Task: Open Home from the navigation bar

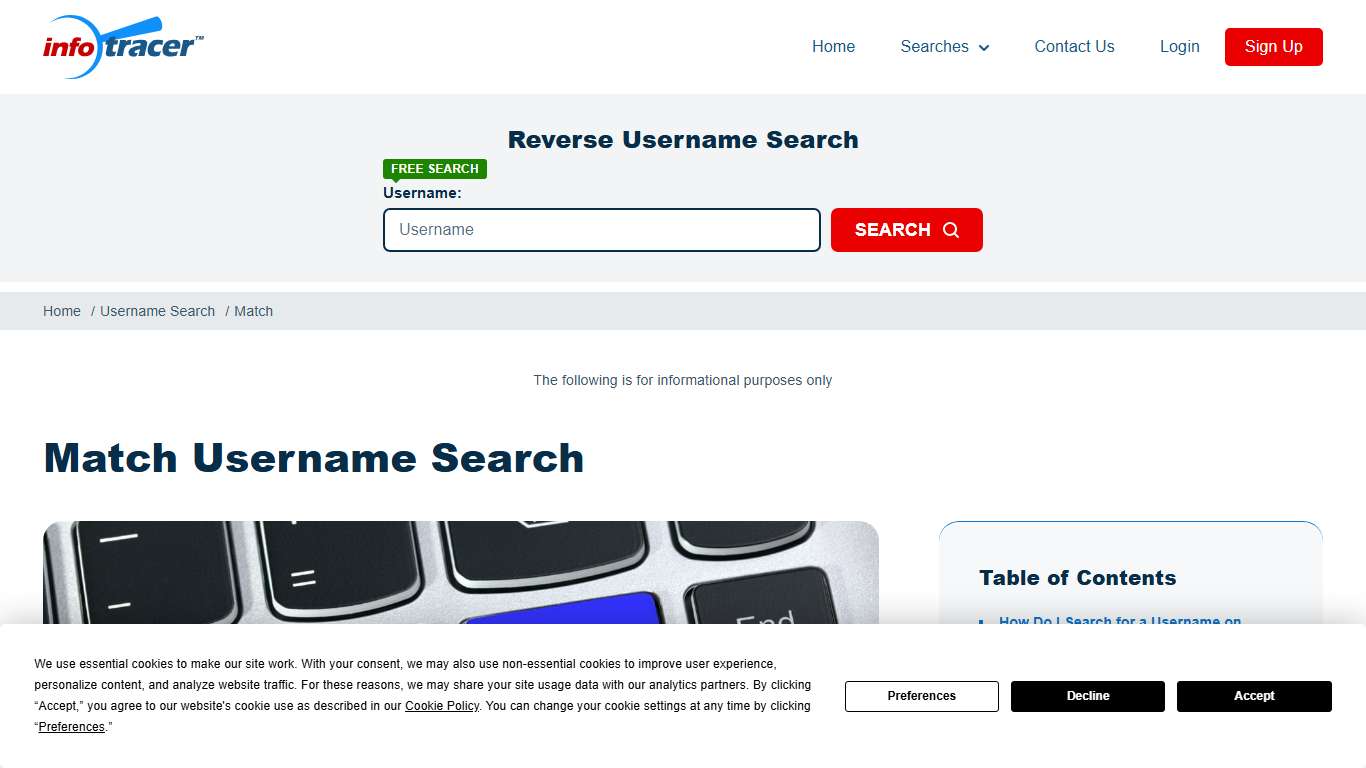Action: click(x=833, y=46)
